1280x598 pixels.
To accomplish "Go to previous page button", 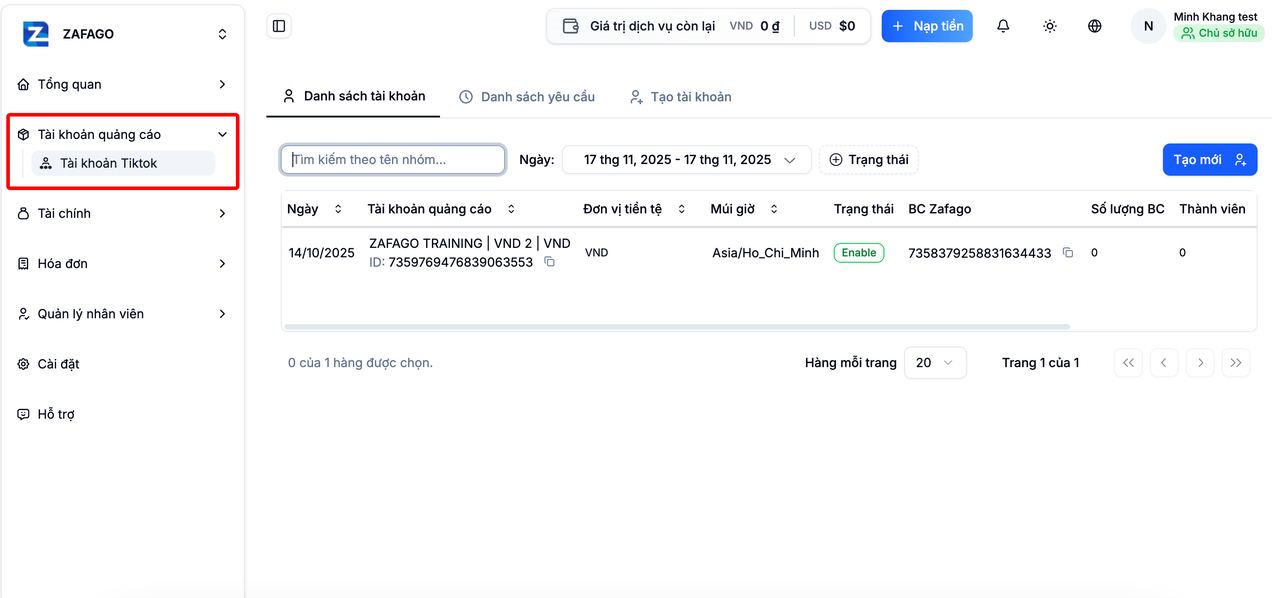I will point(1164,363).
